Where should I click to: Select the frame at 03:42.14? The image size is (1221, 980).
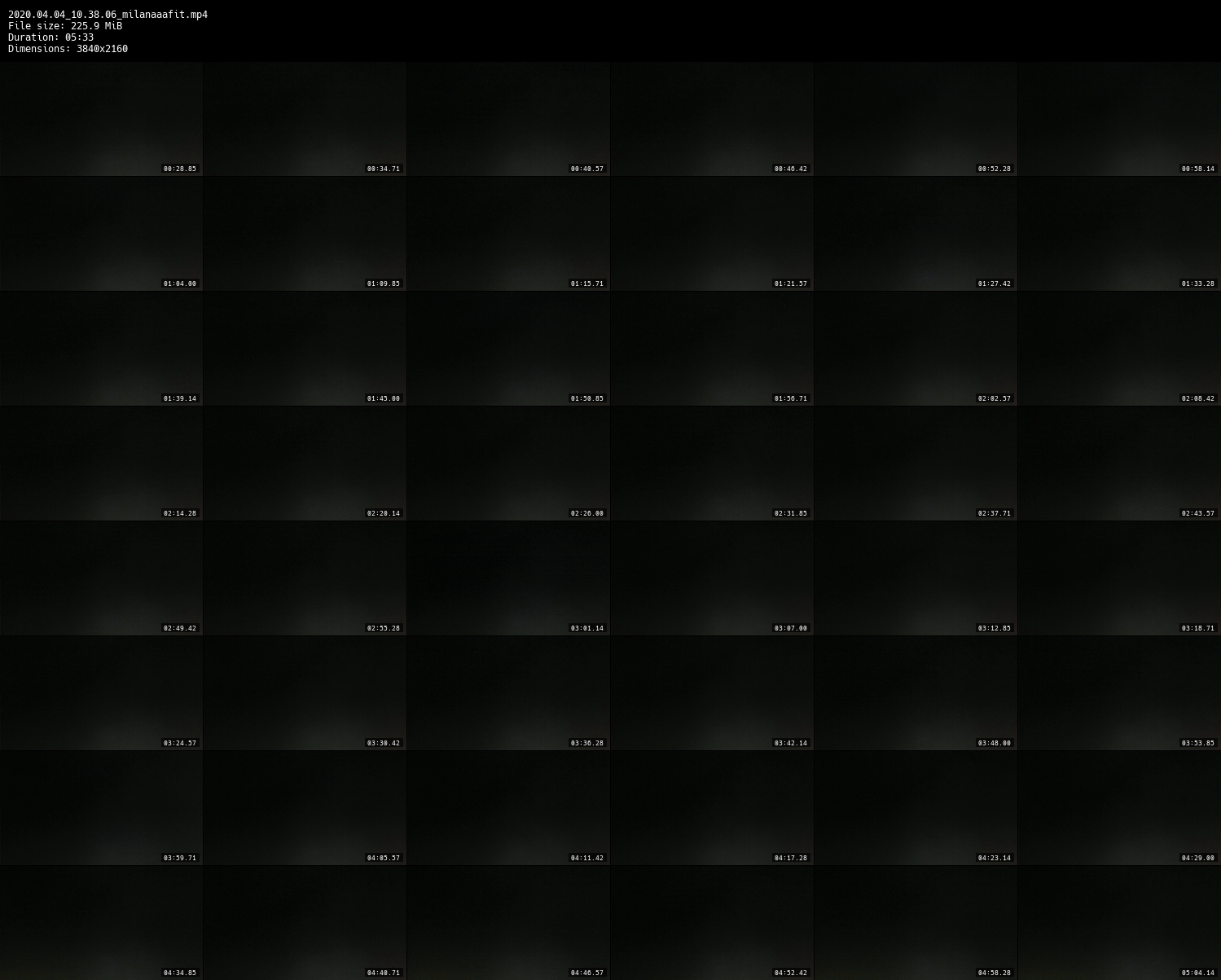(x=712, y=693)
